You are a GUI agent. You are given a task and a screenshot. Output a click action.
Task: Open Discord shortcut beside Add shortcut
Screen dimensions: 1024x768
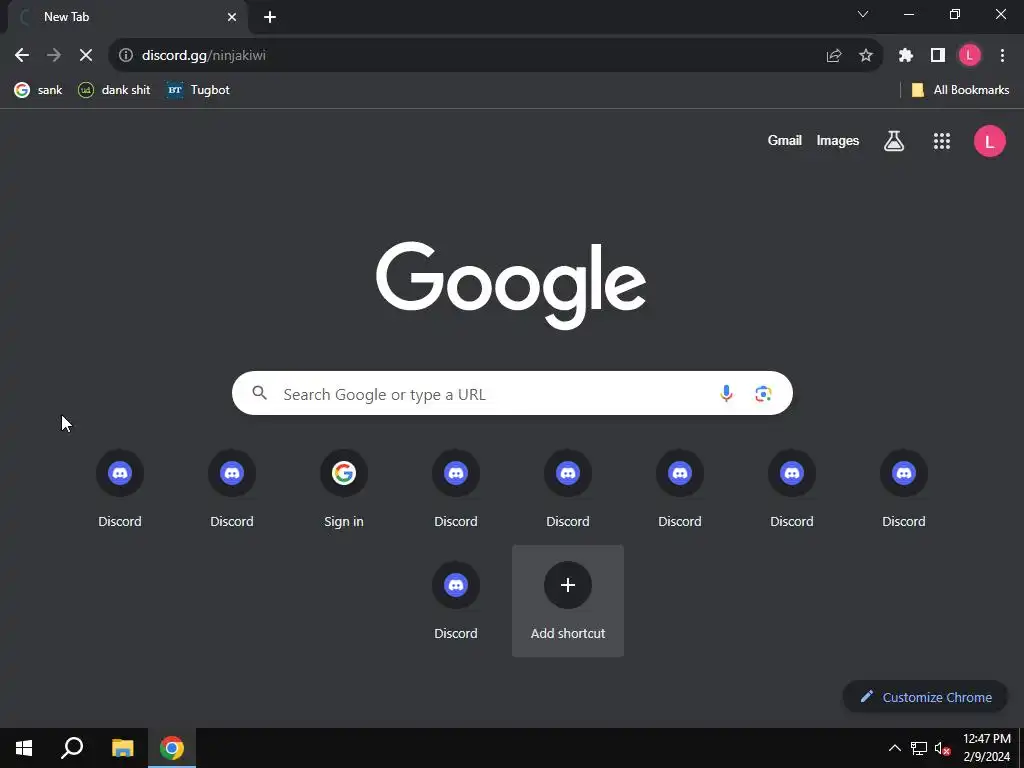pyautogui.click(x=456, y=601)
